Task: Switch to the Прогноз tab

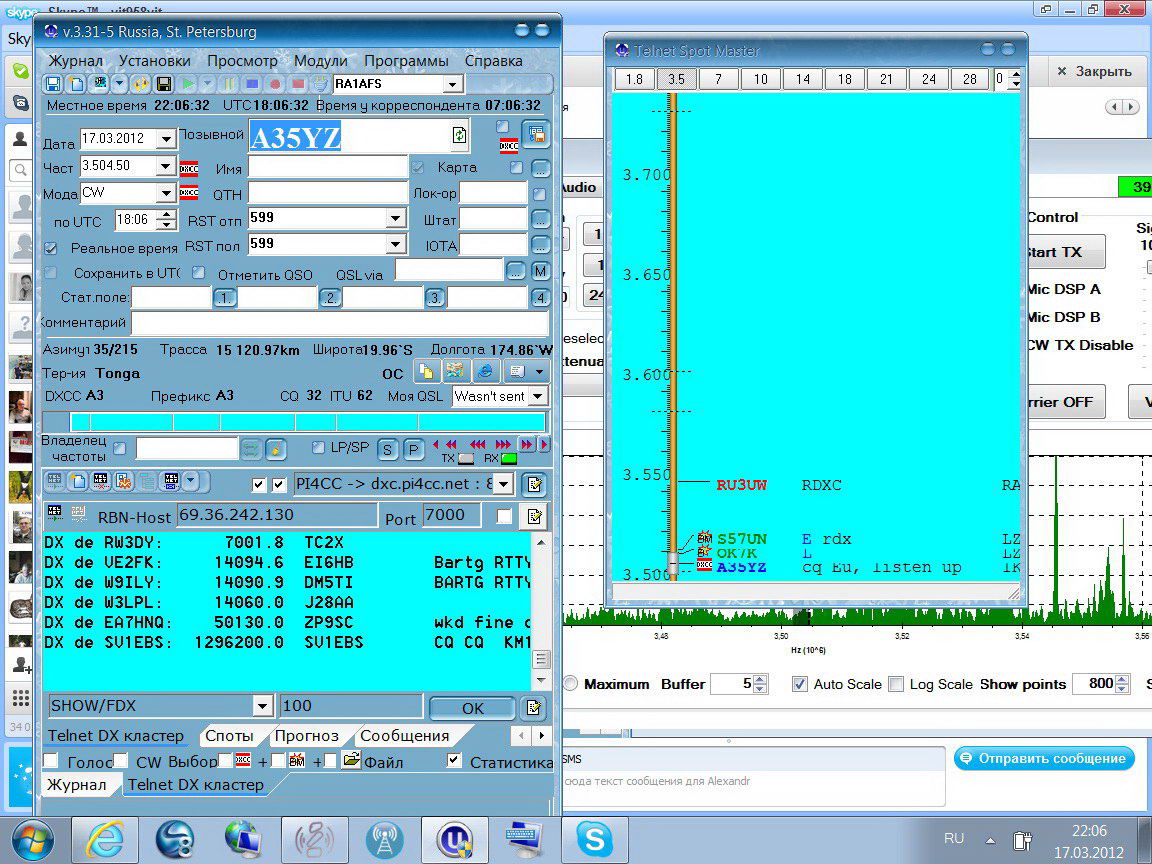Action: [306, 736]
